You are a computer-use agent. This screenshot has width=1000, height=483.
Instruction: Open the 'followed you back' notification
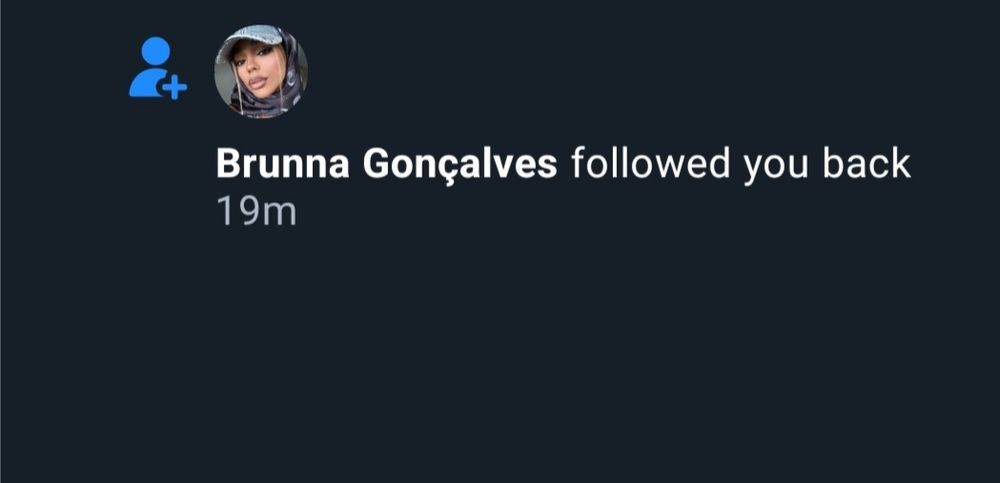(563, 165)
